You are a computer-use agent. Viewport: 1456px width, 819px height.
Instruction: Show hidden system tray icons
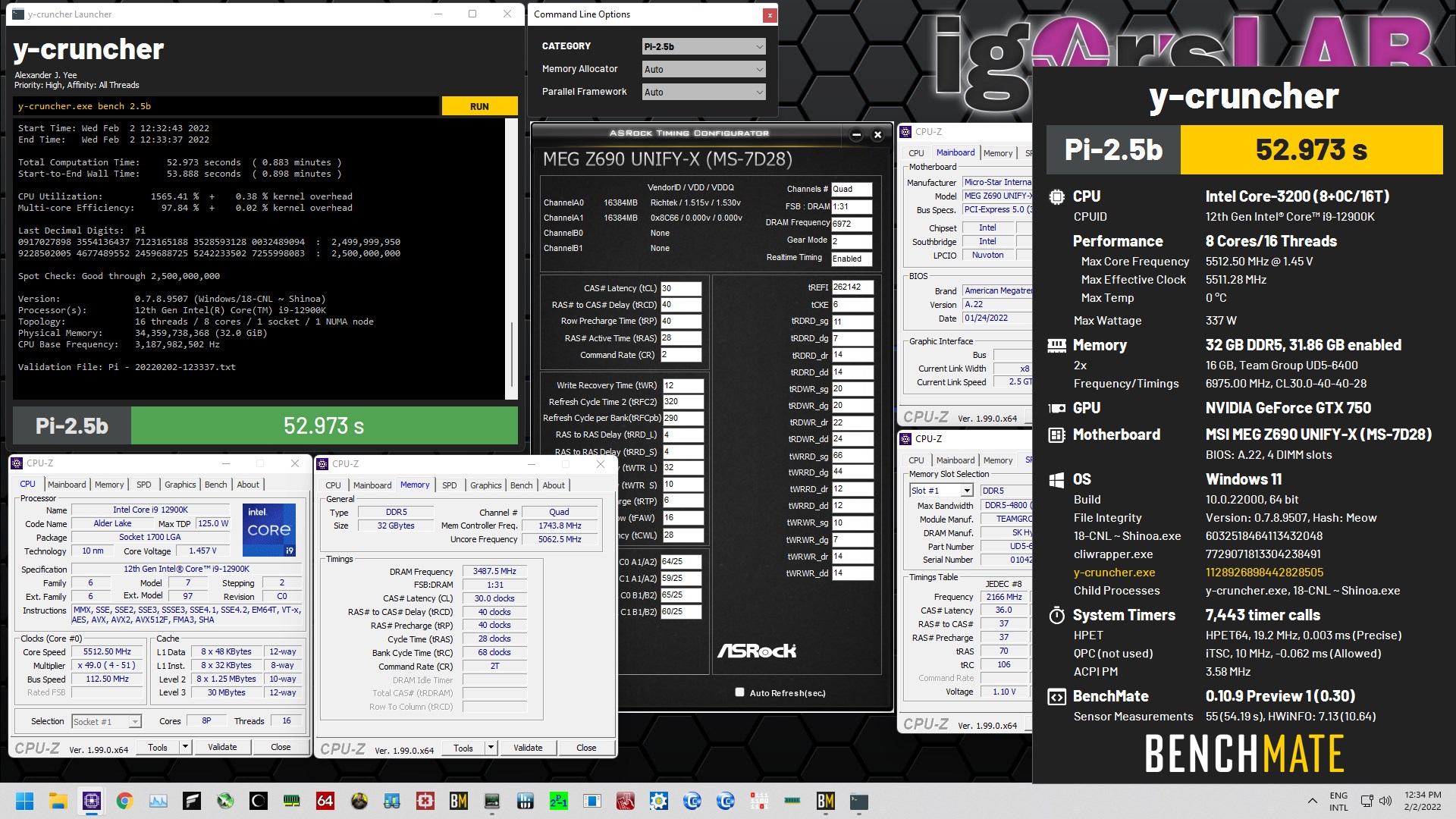(x=1312, y=801)
